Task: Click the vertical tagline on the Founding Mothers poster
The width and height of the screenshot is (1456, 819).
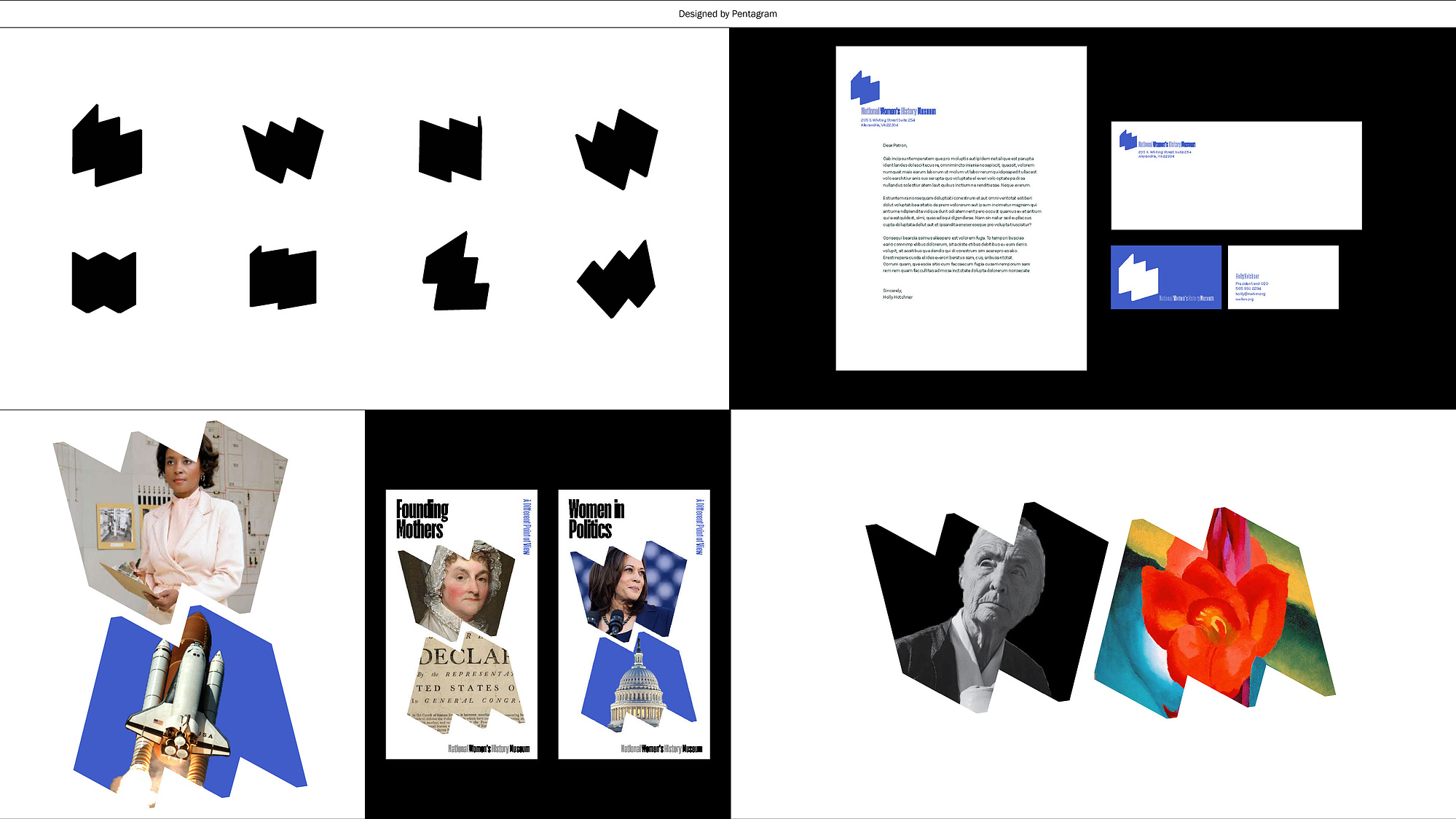Action: [x=527, y=527]
